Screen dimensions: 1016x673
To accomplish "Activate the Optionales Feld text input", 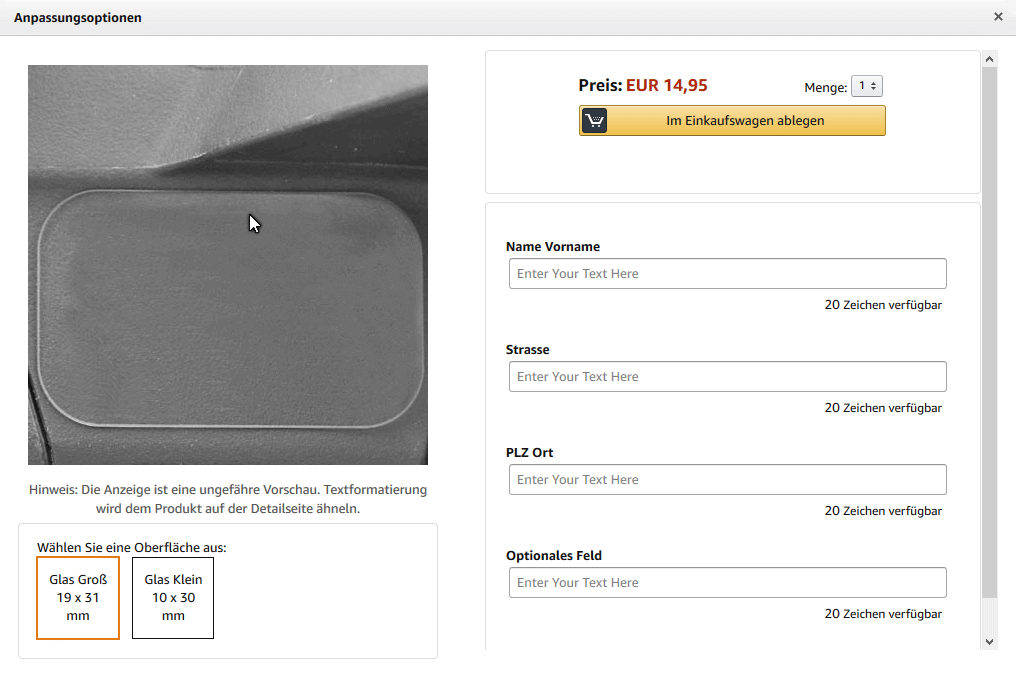I will (727, 583).
